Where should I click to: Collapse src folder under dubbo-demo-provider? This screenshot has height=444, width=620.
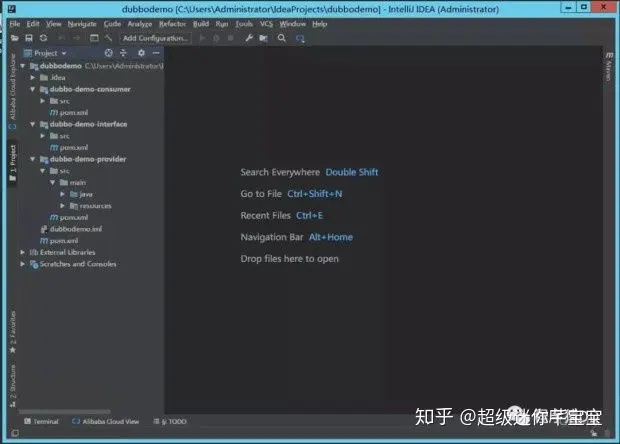point(43,171)
